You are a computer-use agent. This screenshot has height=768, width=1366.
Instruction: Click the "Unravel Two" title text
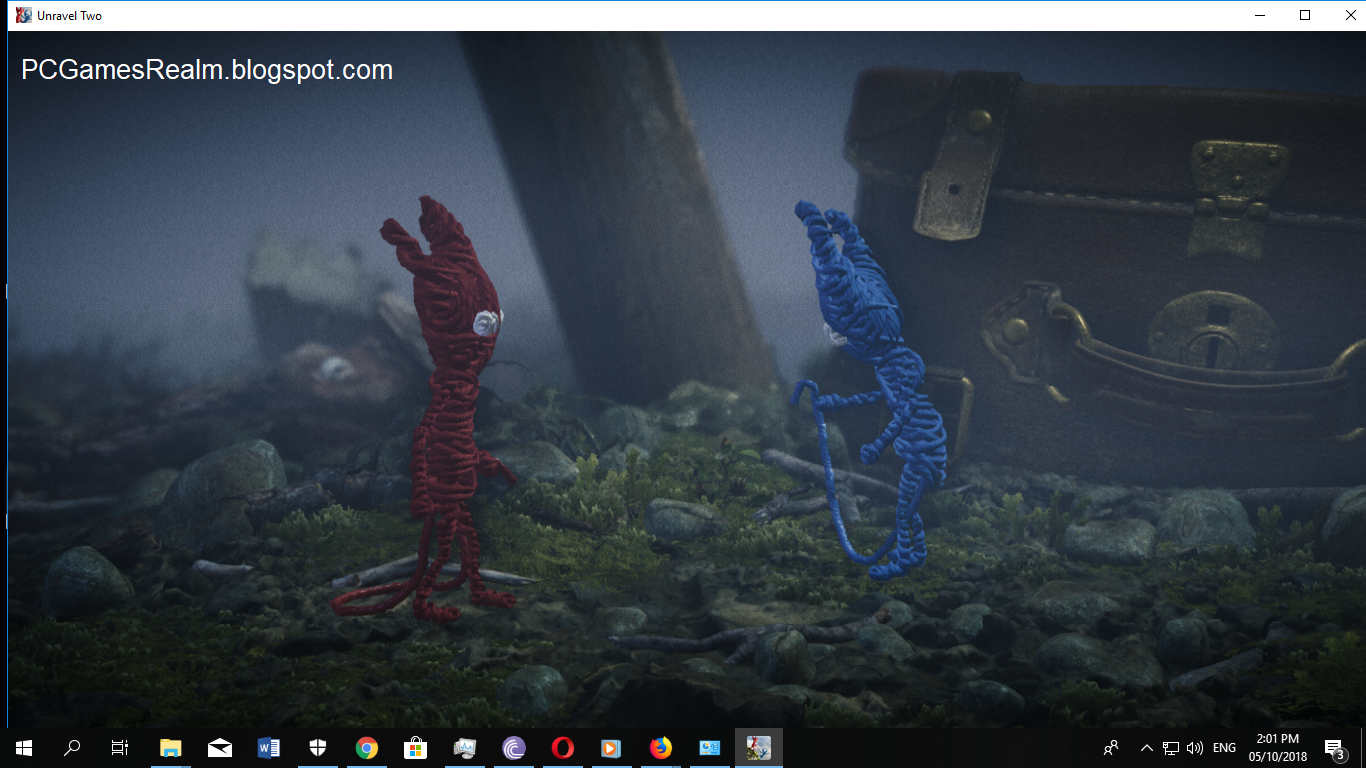coord(70,16)
